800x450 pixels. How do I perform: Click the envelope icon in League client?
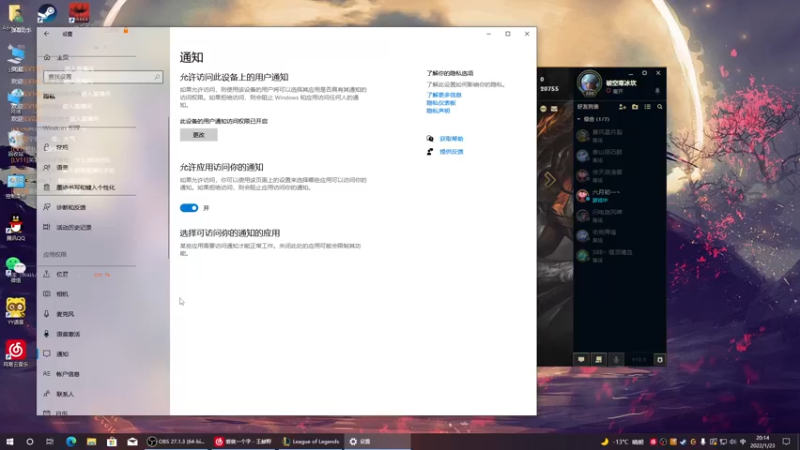554,109
